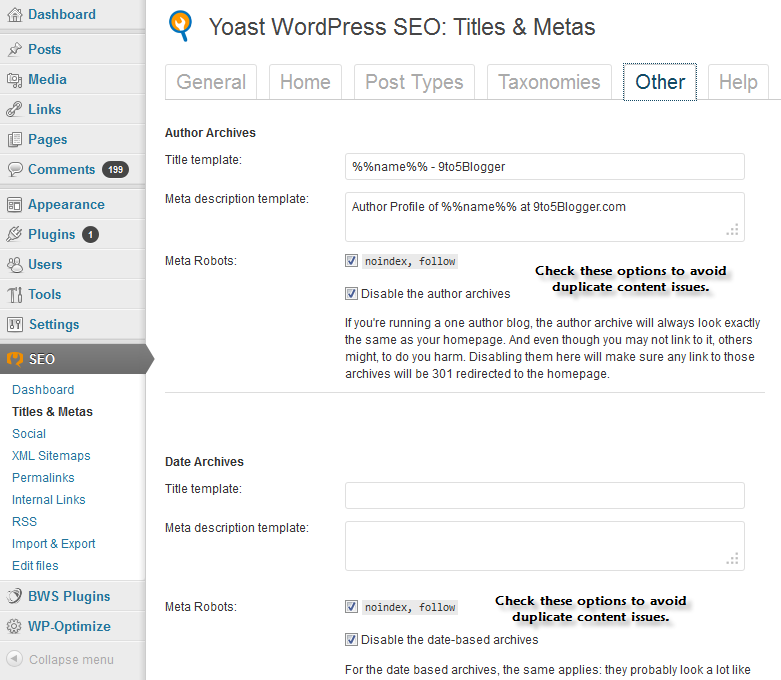Image resolution: width=781 pixels, height=680 pixels.
Task: Click the WP-Optimize gear icon
Action: click(x=14, y=626)
